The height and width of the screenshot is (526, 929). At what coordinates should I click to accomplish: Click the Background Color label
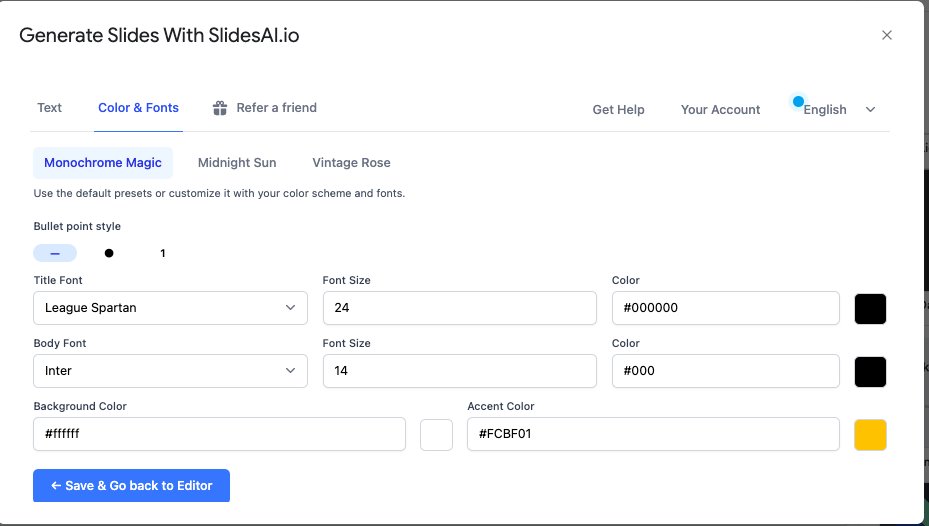(80, 406)
